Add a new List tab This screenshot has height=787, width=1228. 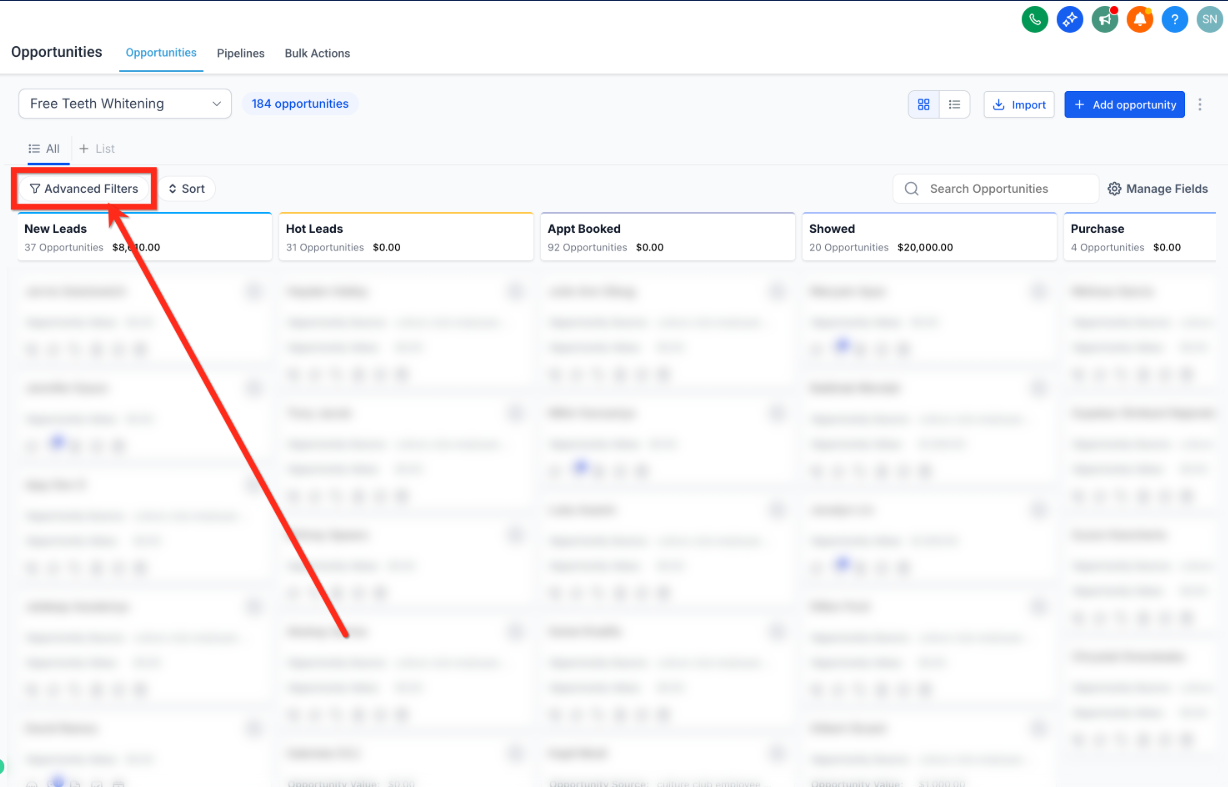point(97,149)
